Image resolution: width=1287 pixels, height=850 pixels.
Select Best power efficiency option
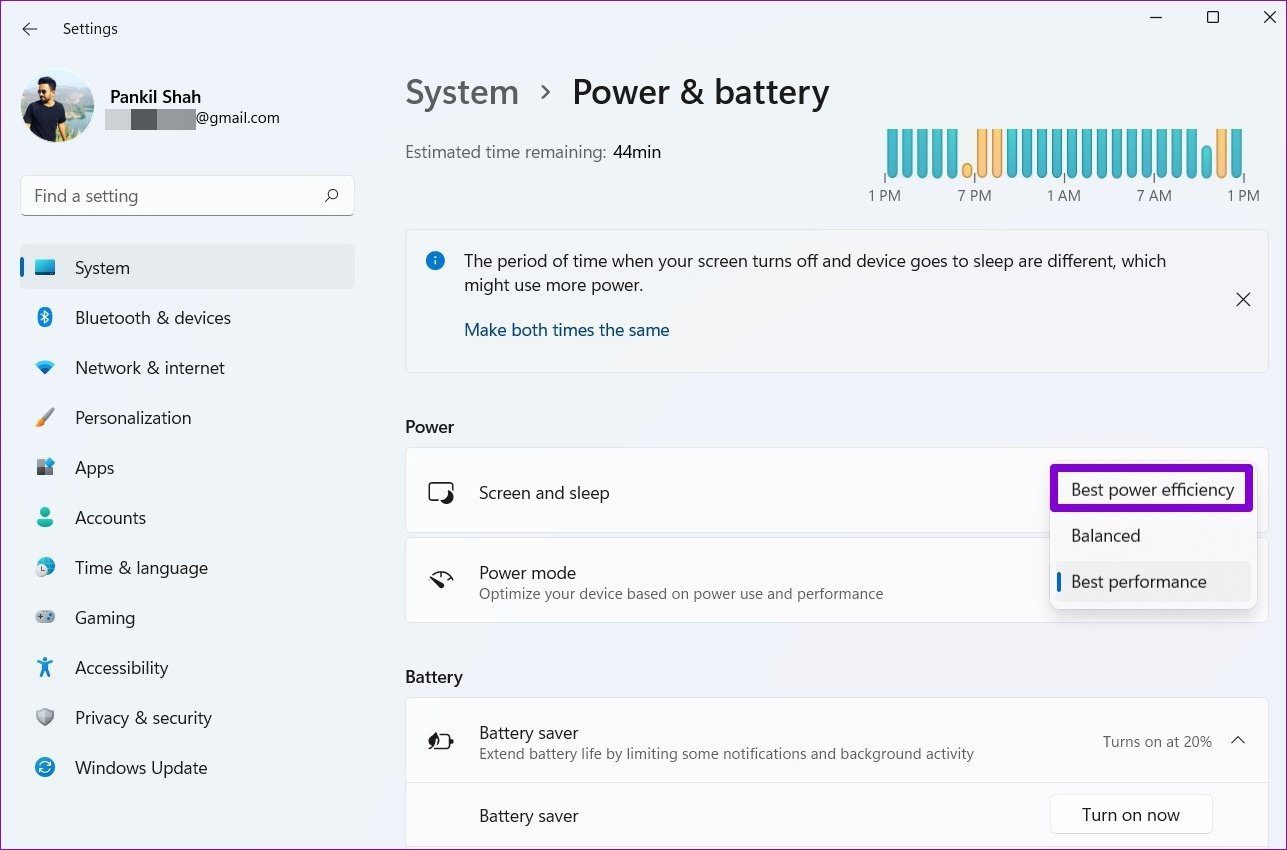(x=1152, y=490)
